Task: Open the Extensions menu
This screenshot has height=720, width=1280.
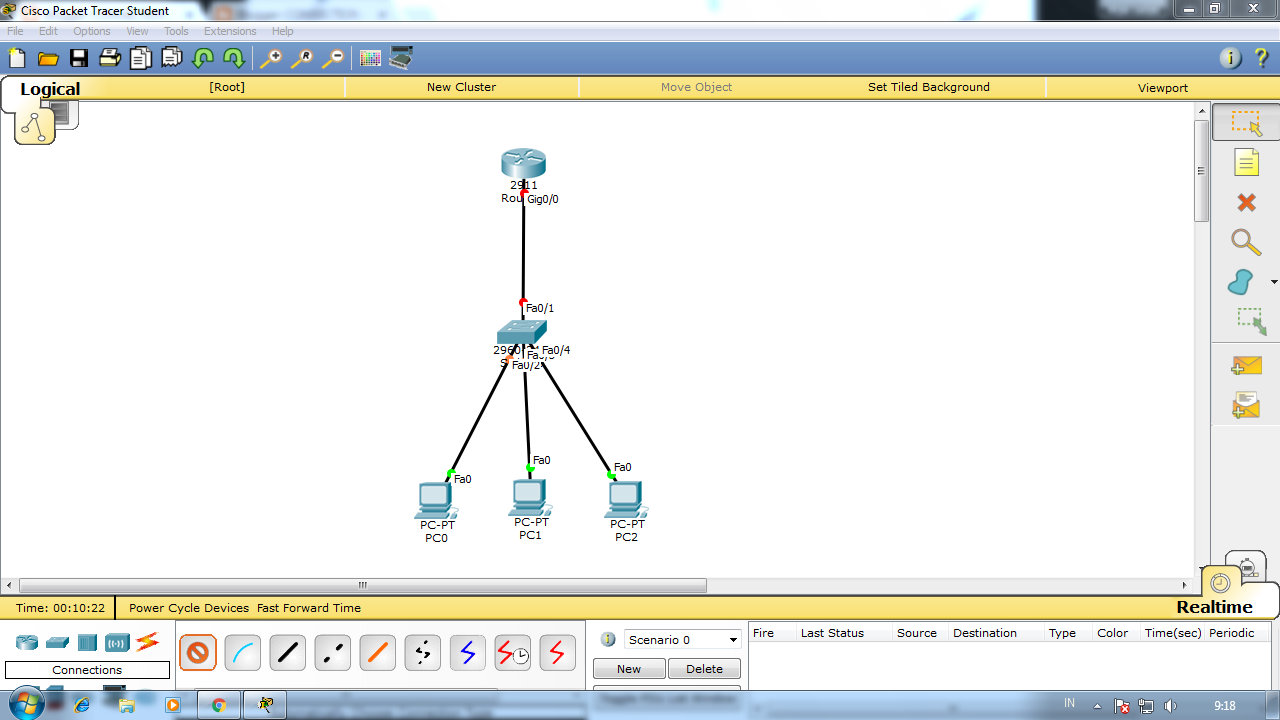Action: coord(230,31)
